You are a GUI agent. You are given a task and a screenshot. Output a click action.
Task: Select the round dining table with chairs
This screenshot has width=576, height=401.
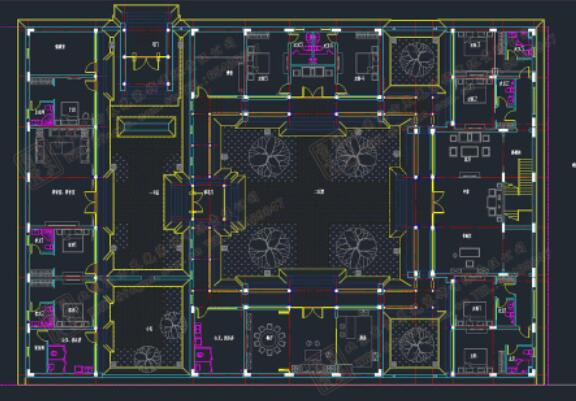click(x=270, y=340)
